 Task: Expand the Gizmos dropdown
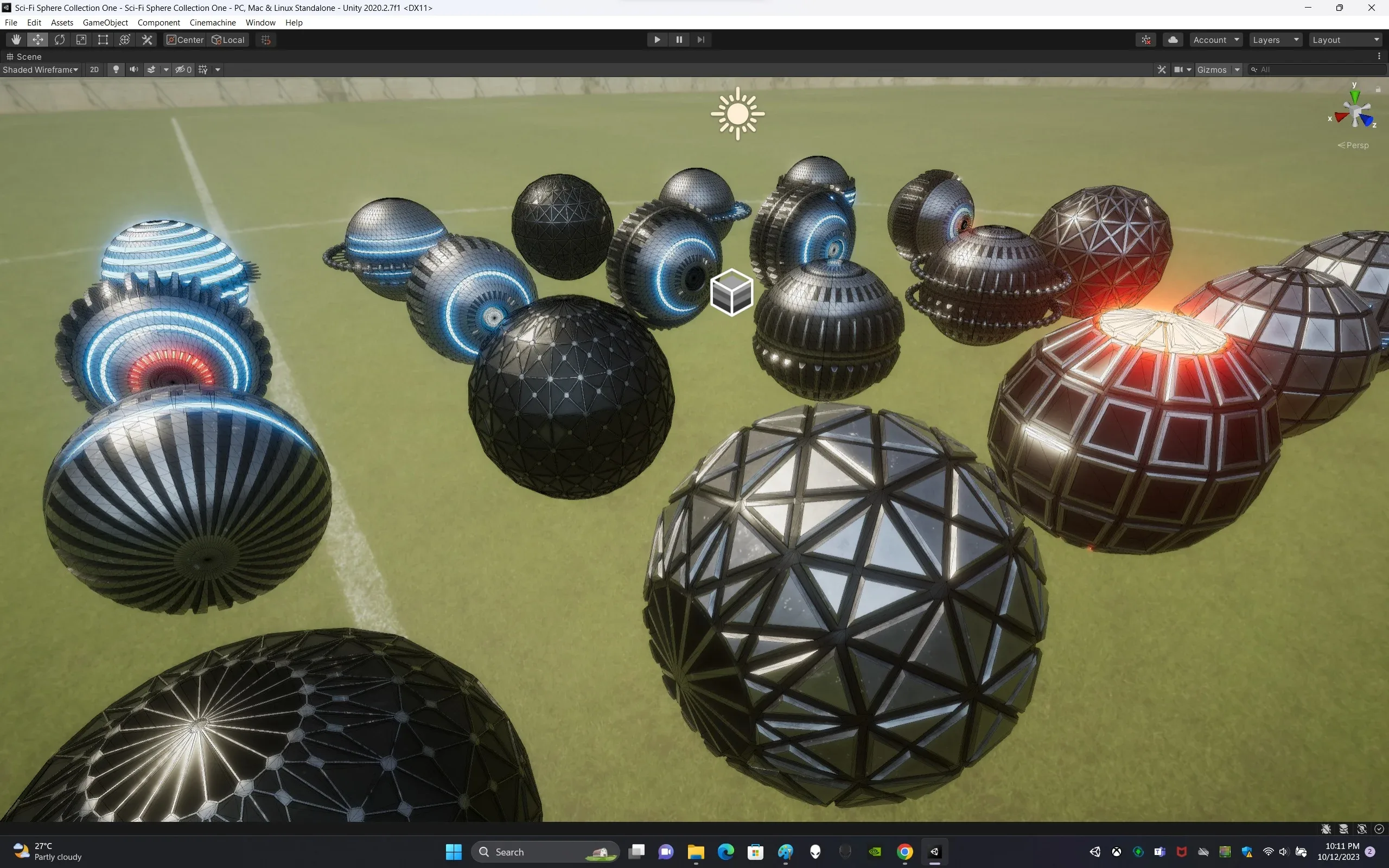(x=1238, y=69)
